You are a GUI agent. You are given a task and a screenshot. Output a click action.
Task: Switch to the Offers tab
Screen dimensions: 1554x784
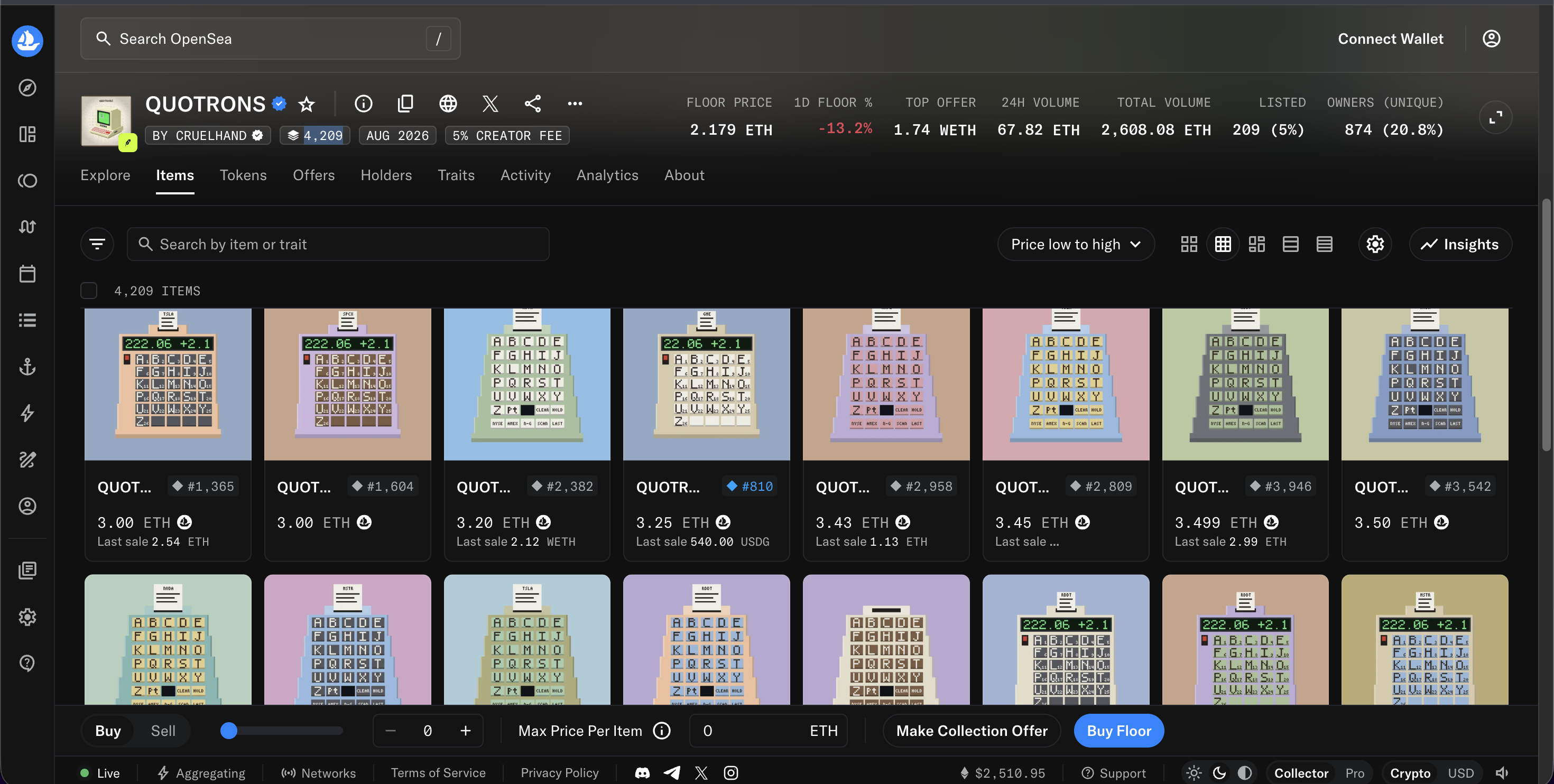(313, 175)
